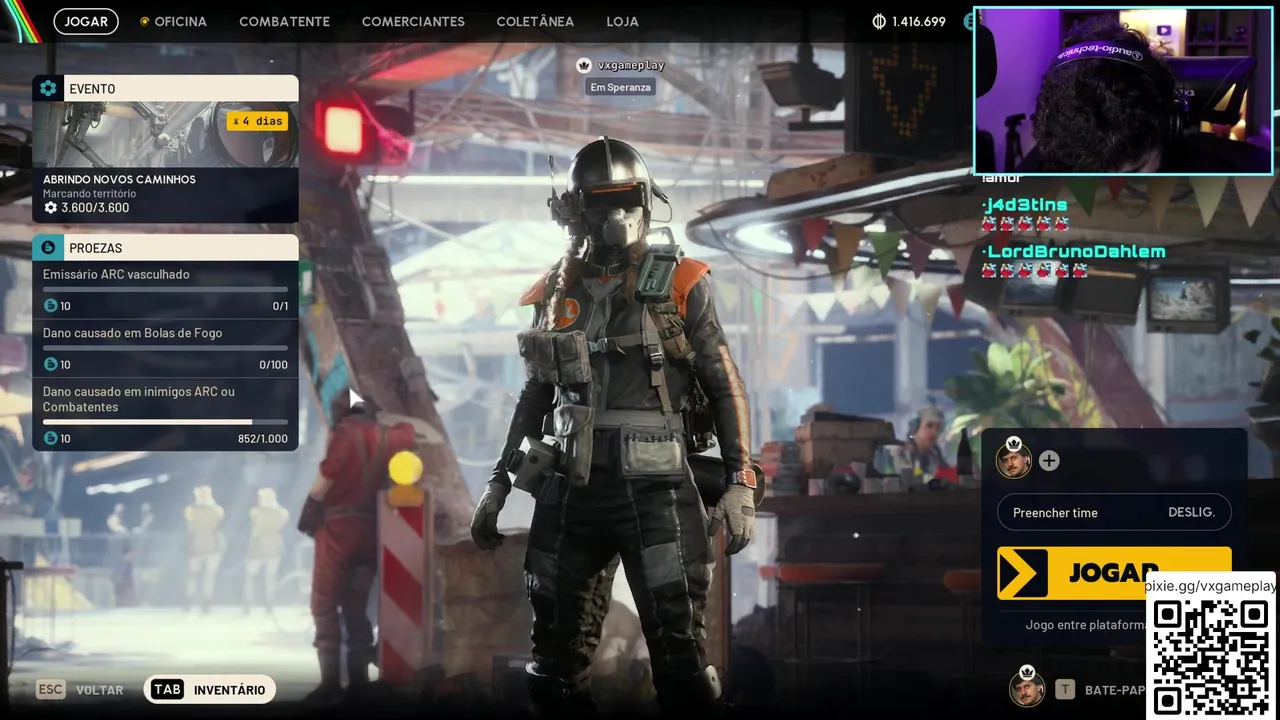Screen dimensions: 1280x720
Task: Click the T key icon for chat
Action: coord(1066,689)
